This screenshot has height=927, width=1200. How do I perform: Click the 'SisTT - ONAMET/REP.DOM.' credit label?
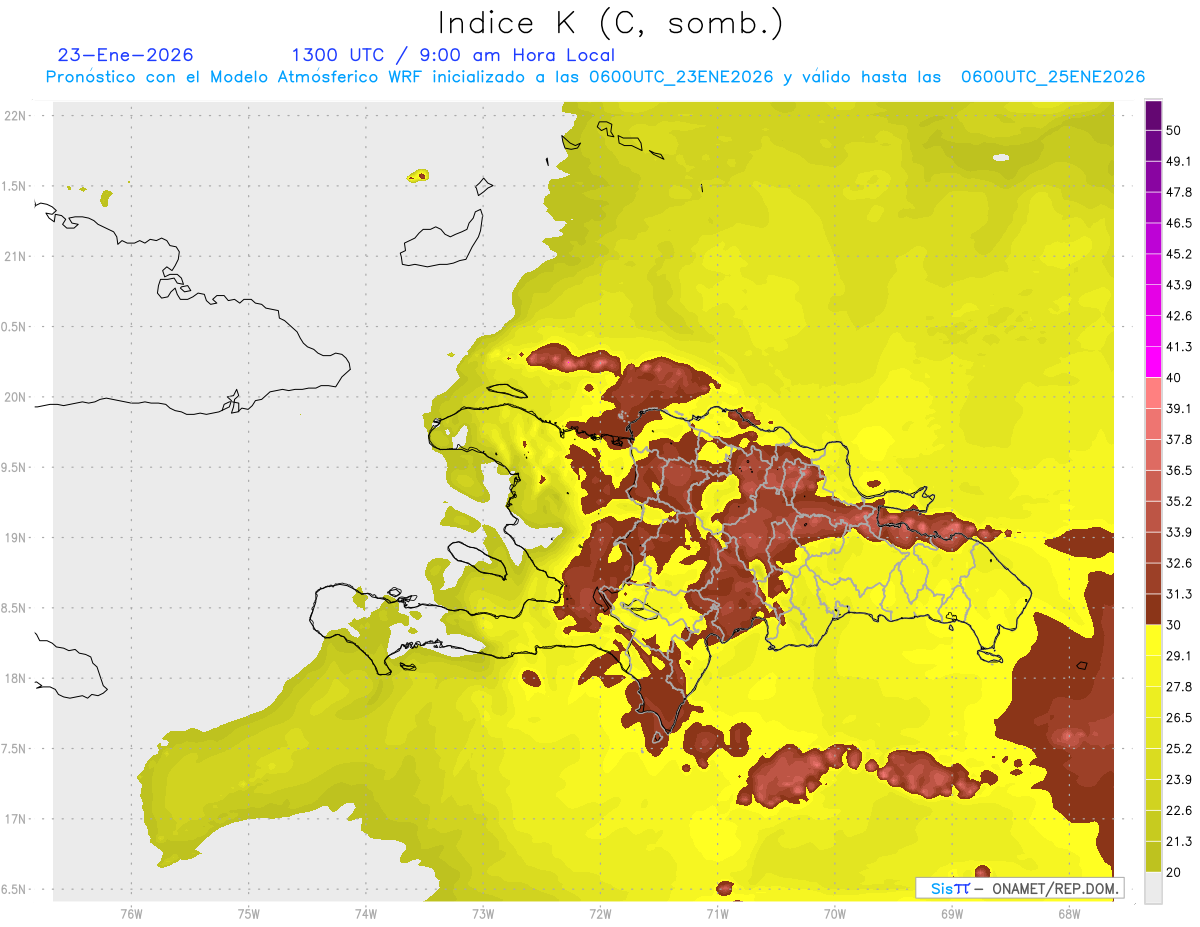tap(1019, 888)
